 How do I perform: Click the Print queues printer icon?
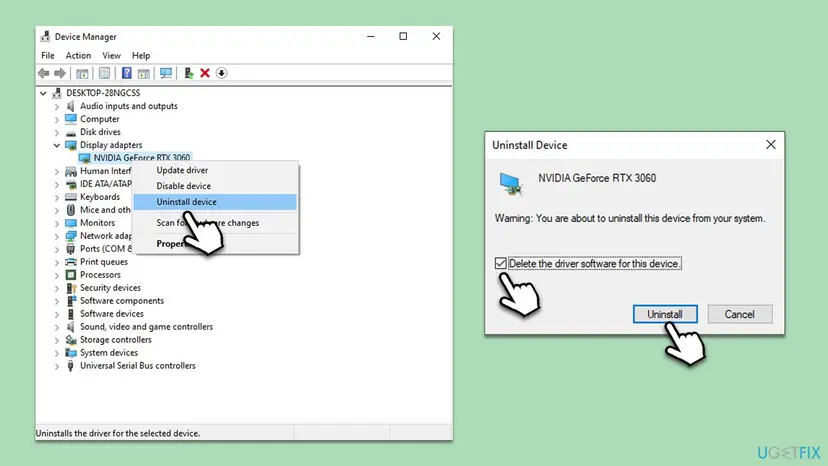[x=71, y=262]
